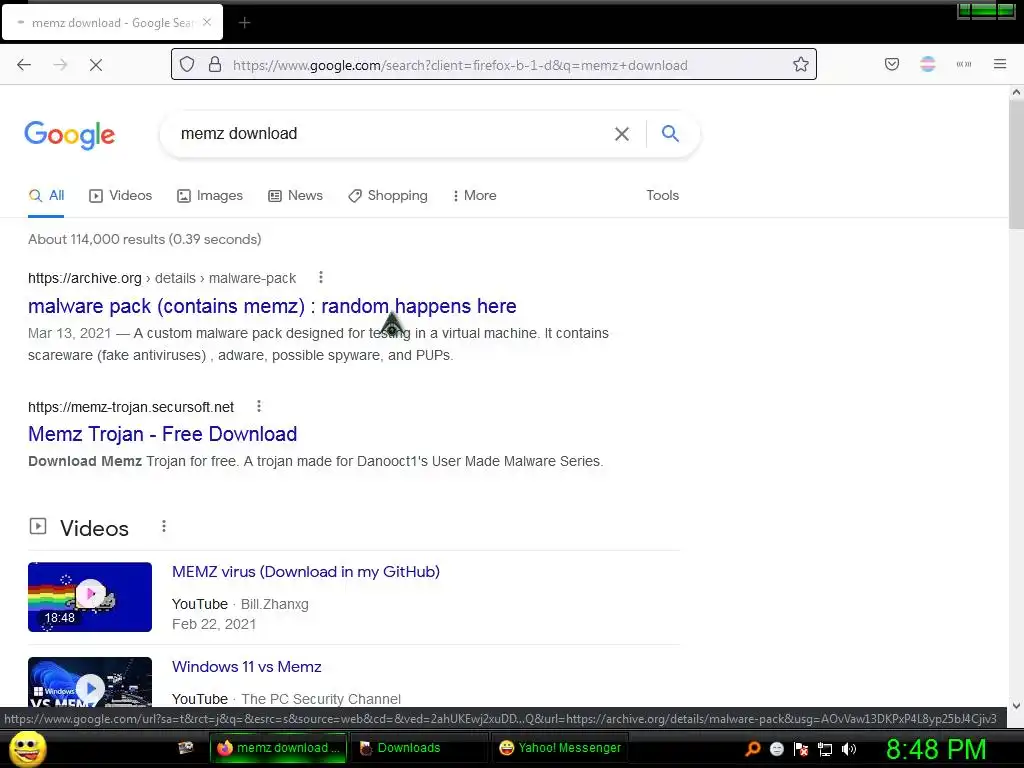1024x768 pixels.
Task: Open the volume speaker tray icon
Action: click(x=849, y=749)
